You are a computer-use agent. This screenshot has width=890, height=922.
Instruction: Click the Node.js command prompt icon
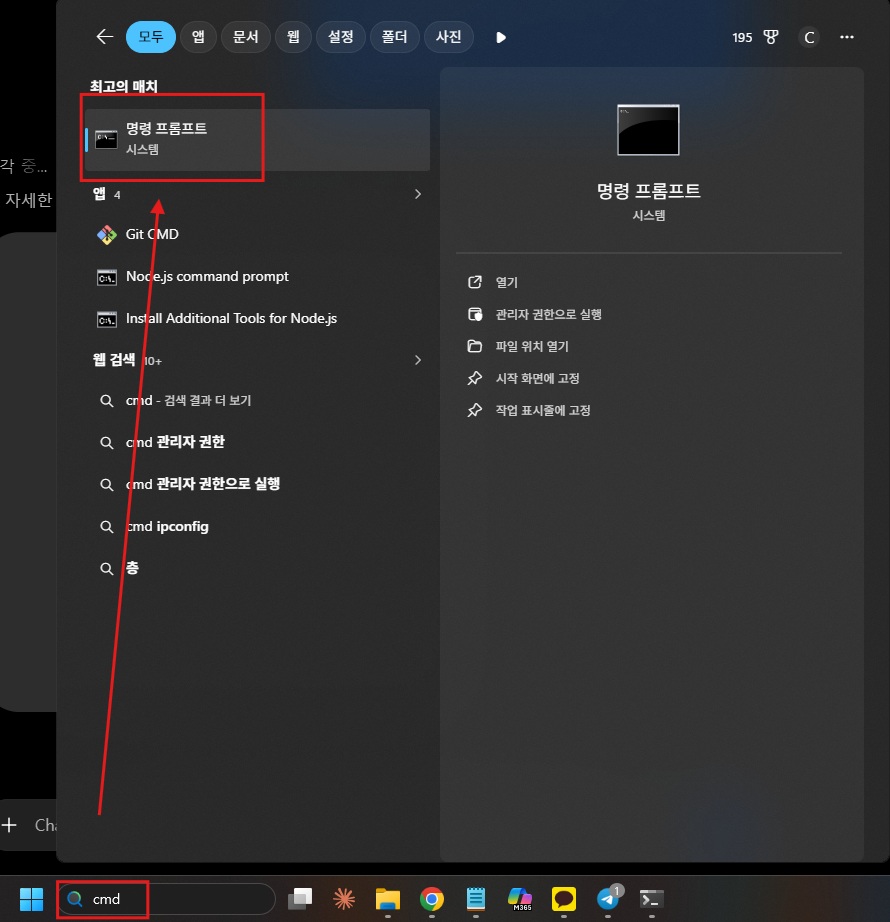click(x=106, y=277)
